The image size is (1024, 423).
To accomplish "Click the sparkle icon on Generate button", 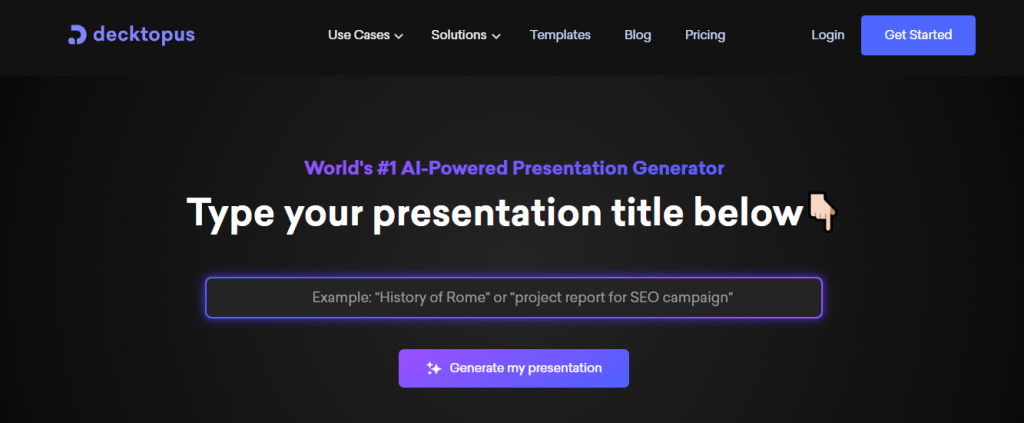I will click(x=434, y=368).
